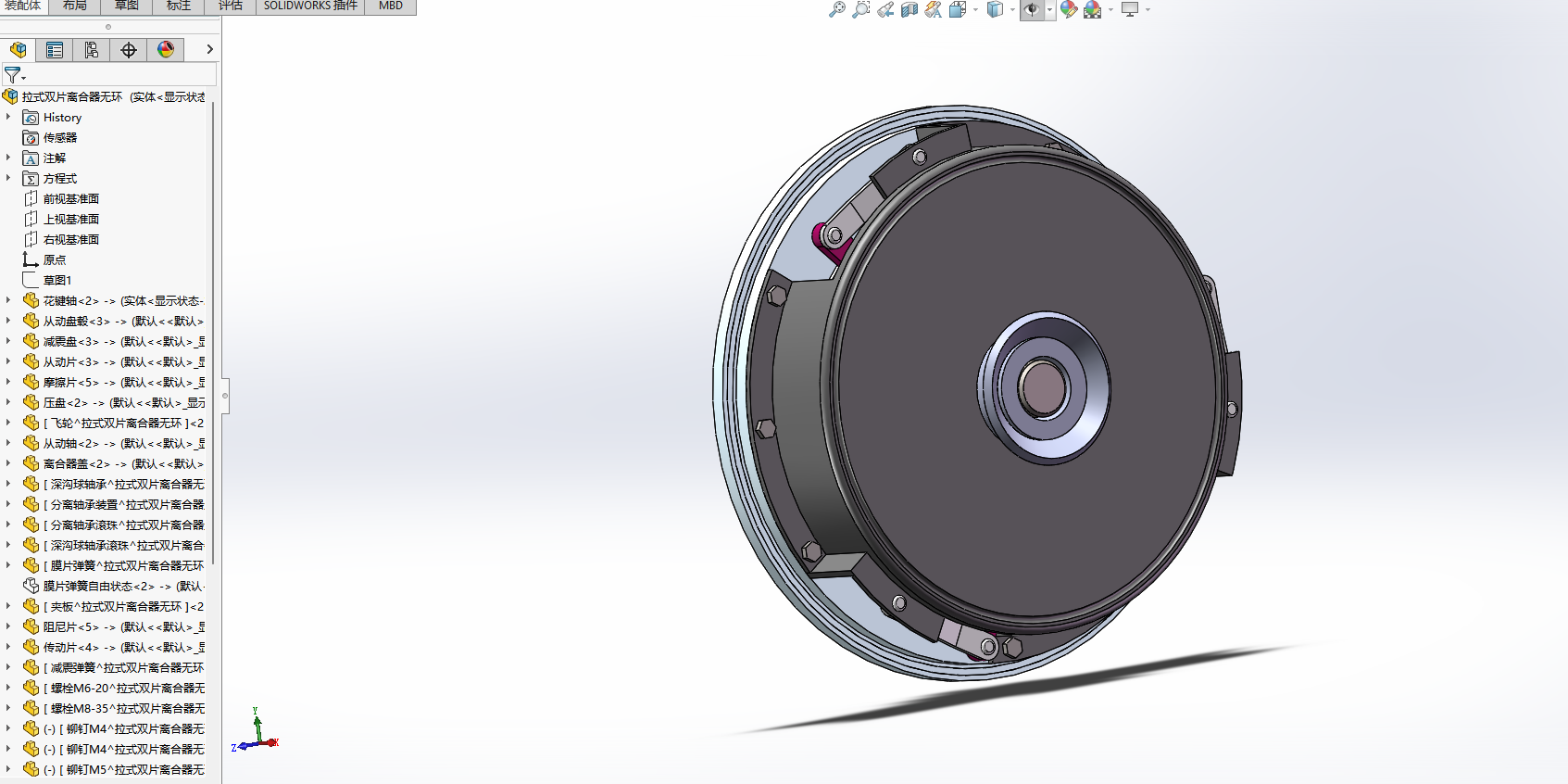Image resolution: width=1568 pixels, height=784 pixels.
Task: Click the Edit Appearance color ball icon
Action: (1069, 9)
